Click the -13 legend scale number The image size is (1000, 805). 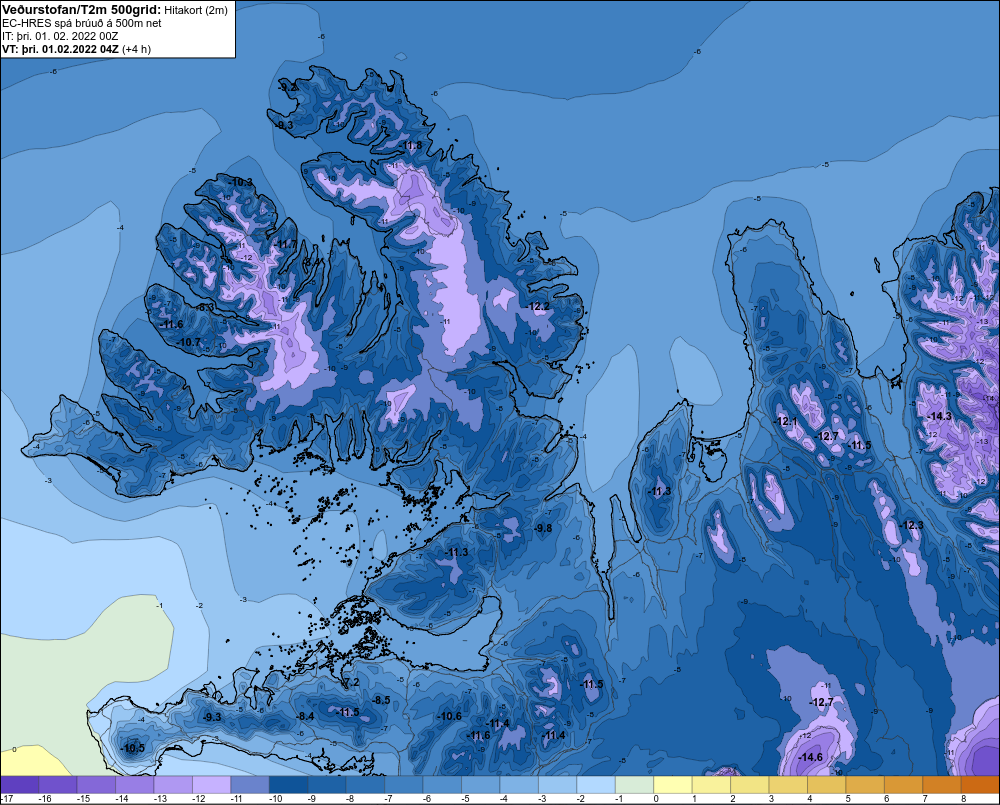(x=160, y=799)
